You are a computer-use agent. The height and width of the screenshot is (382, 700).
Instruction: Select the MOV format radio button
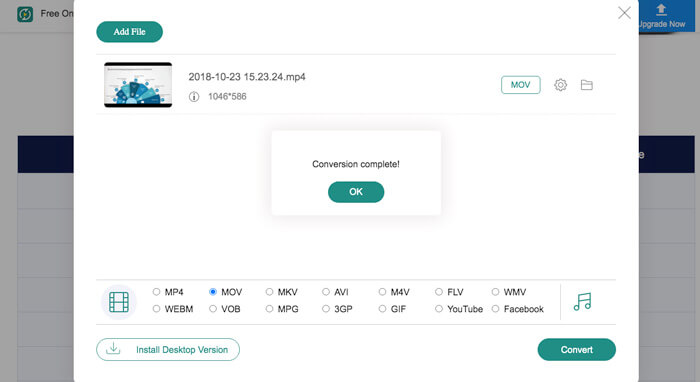[213, 292]
